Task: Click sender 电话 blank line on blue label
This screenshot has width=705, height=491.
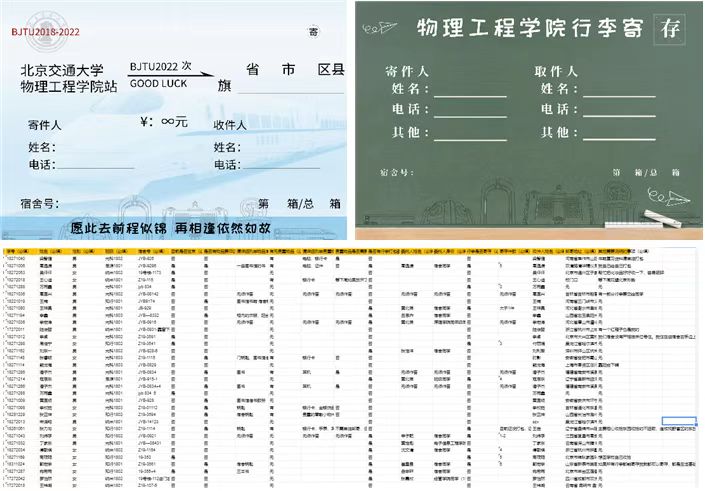Action: click(96, 168)
